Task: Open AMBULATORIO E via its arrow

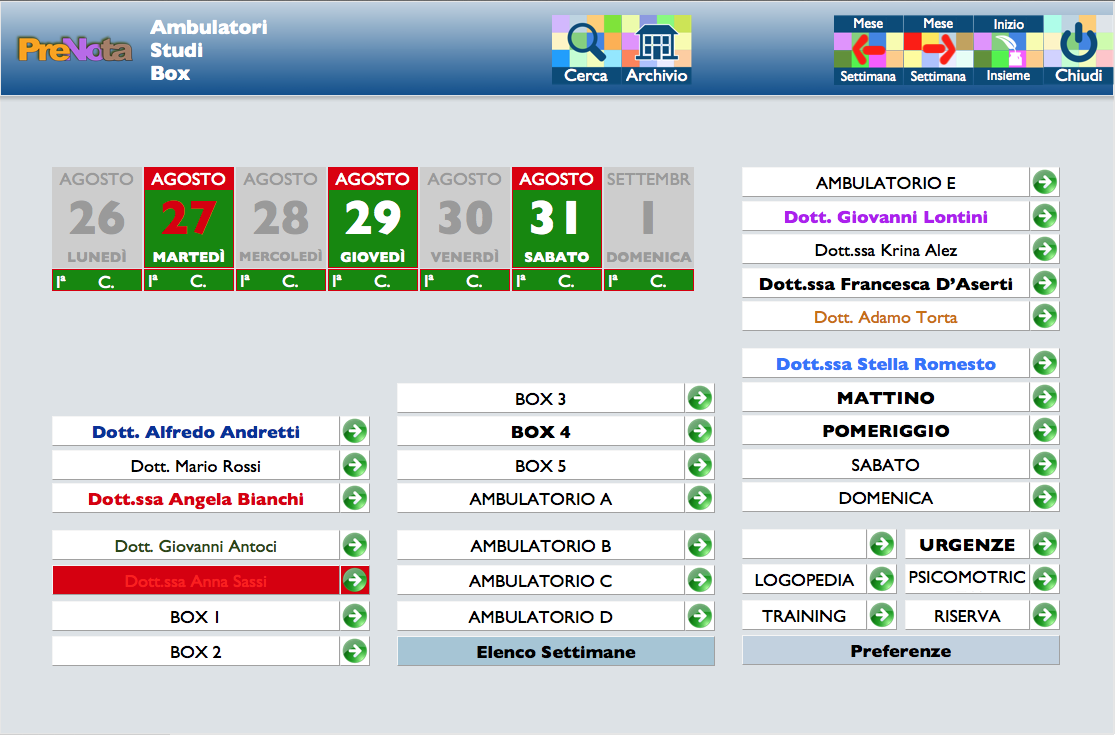Action: click(1044, 182)
